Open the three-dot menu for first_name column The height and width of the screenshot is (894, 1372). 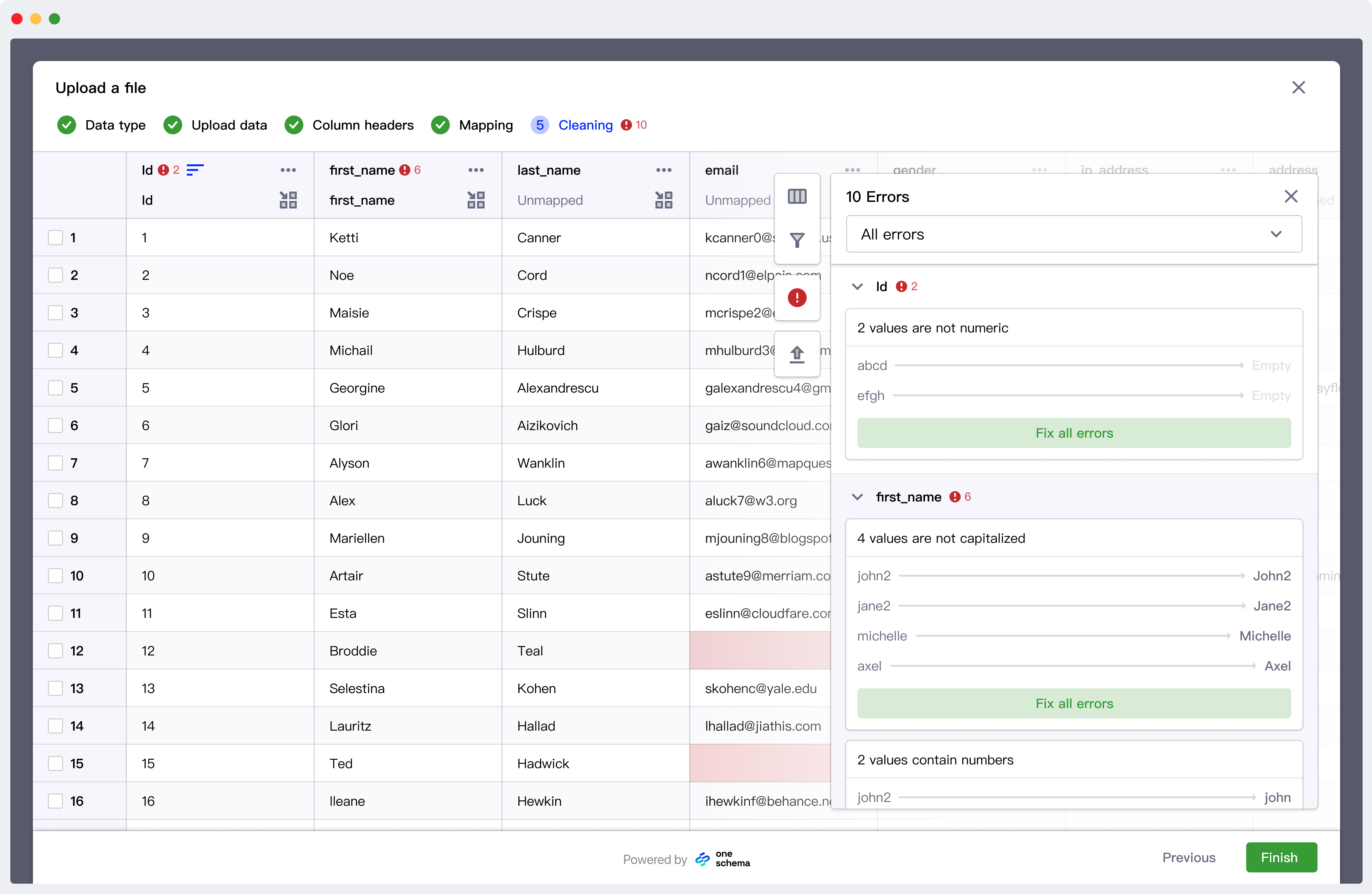coord(475,170)
